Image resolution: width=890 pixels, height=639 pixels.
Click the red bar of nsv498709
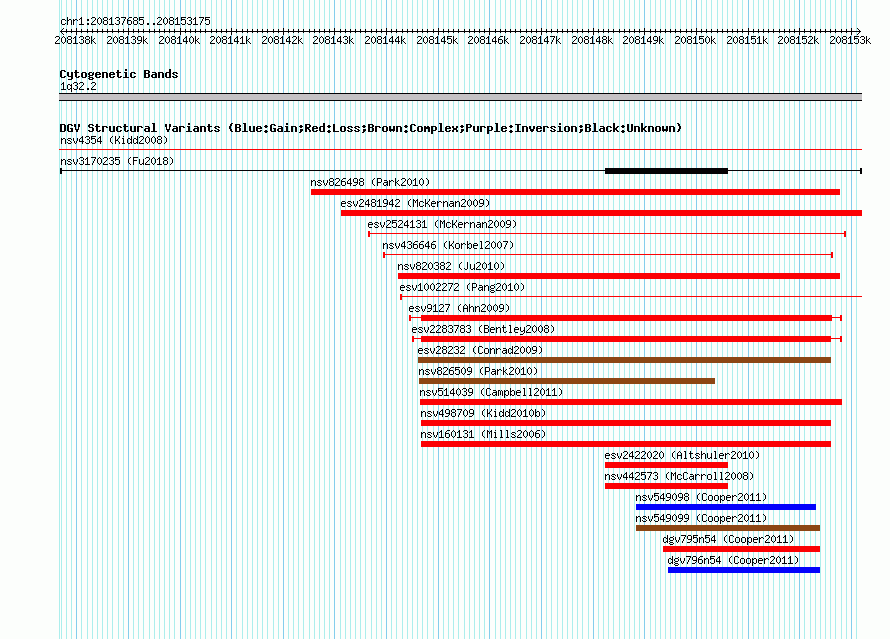[625, 423]
